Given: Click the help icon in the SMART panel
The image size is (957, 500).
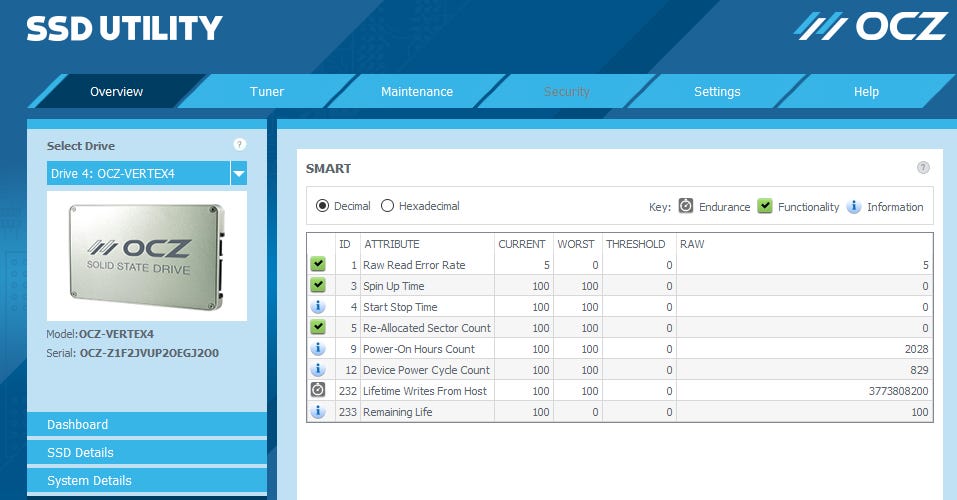Looking at the screenshot, I should point(923,168).
